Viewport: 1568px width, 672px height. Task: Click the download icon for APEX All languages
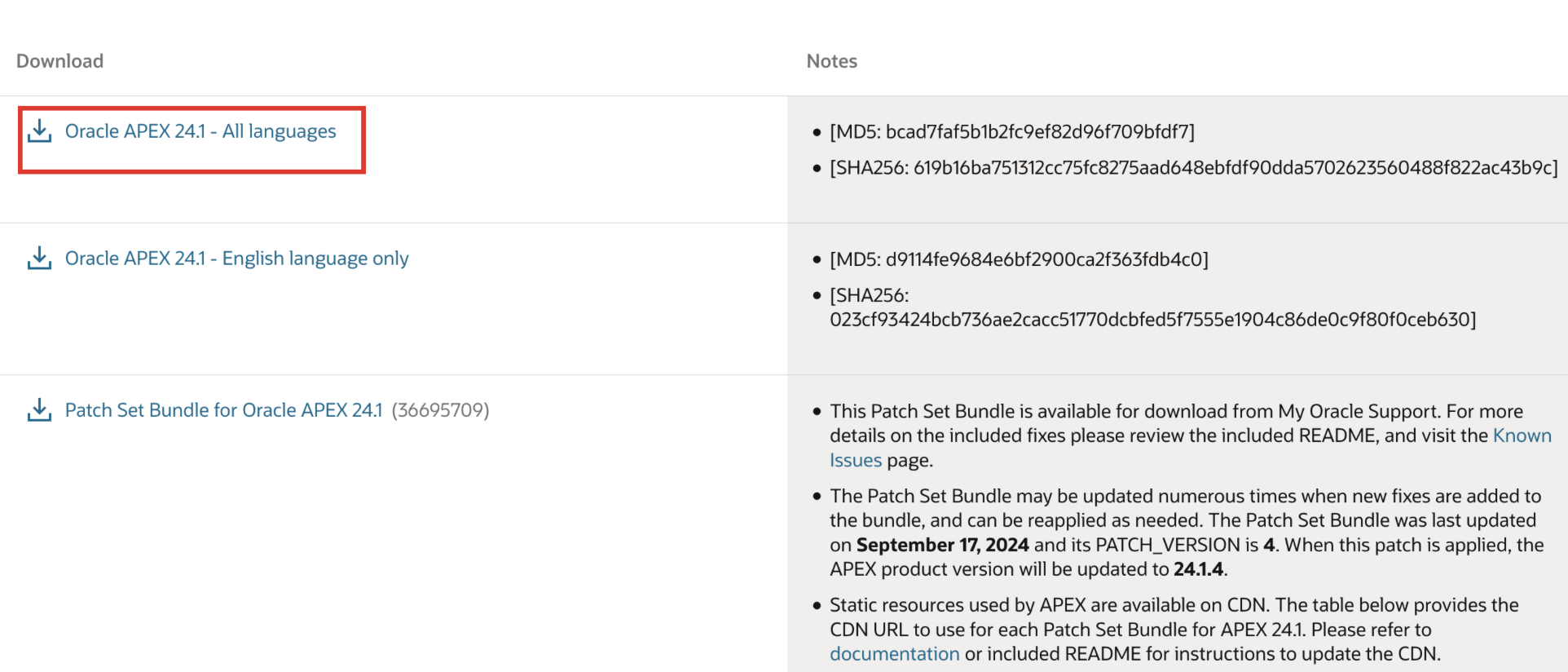click(39, 131)
